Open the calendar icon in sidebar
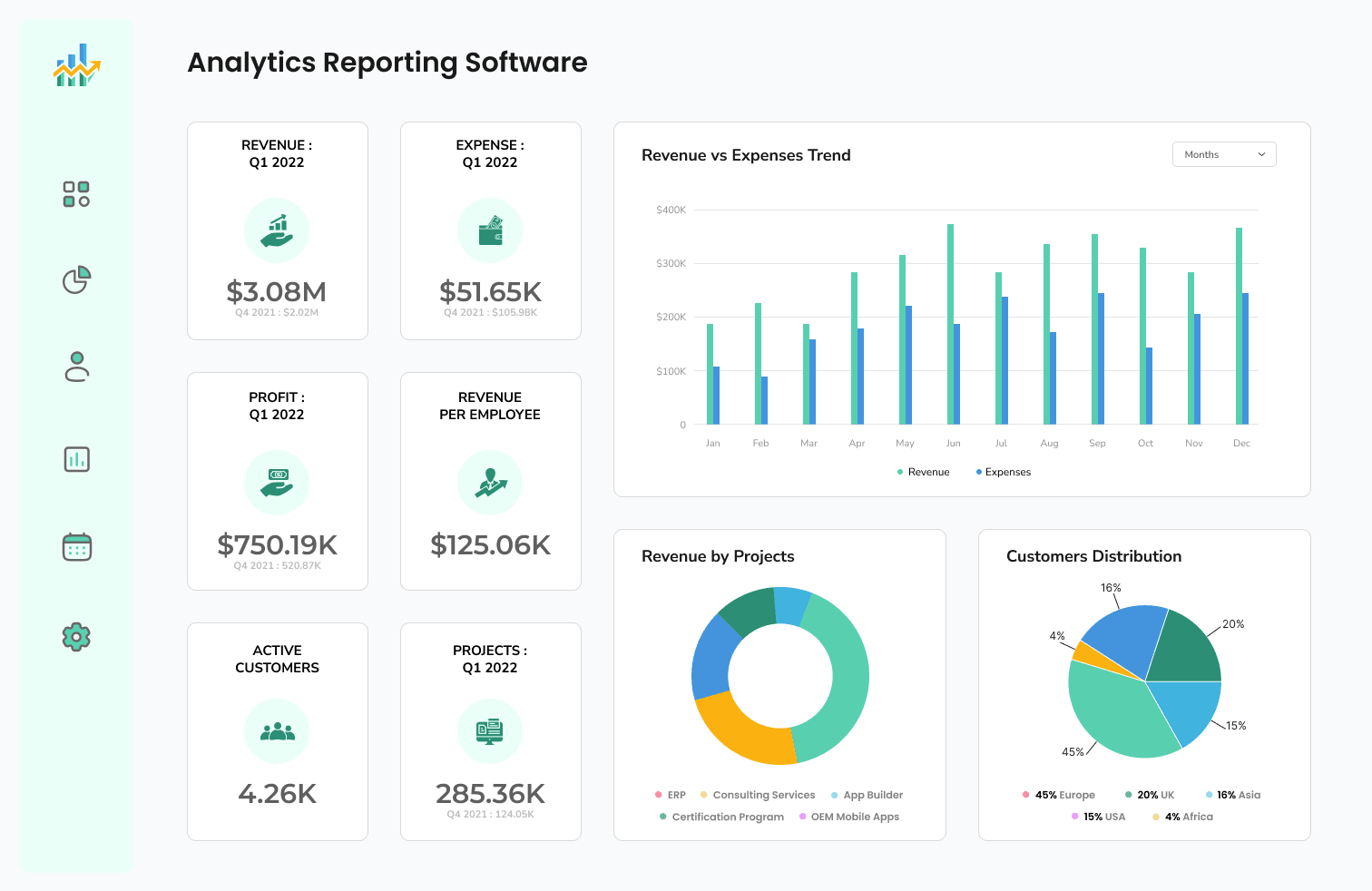The image size is (1372, 891). point(77,546)
